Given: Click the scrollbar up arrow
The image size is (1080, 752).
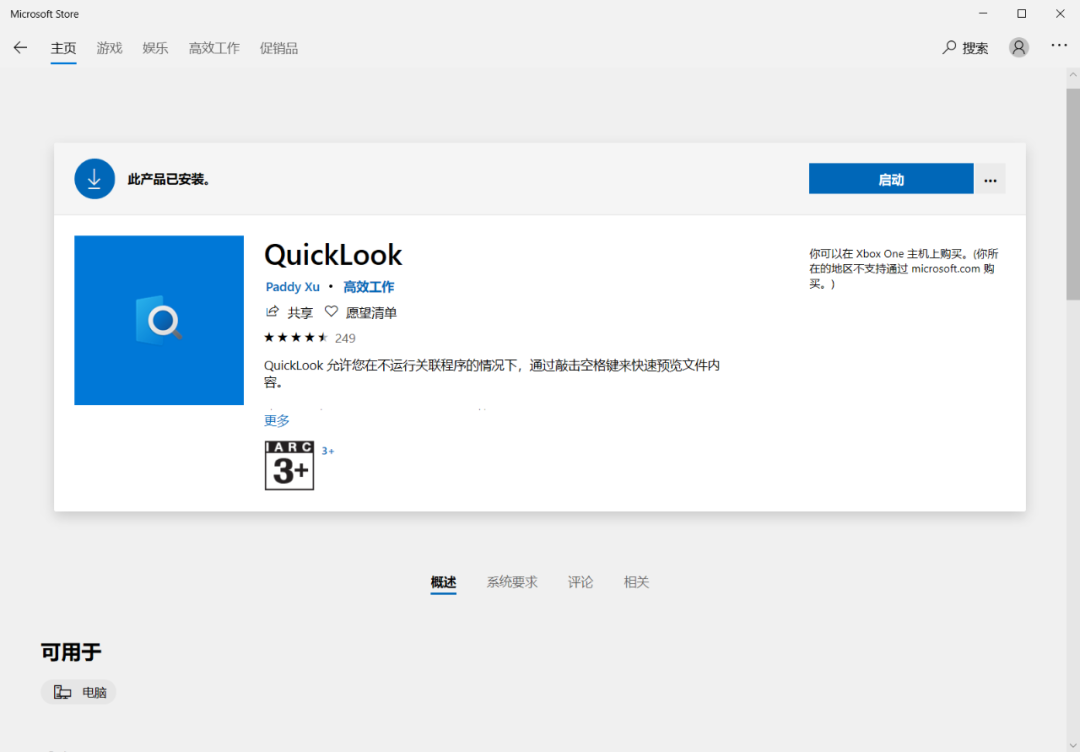Looking at the screenshot, I should coord(1073,74).
